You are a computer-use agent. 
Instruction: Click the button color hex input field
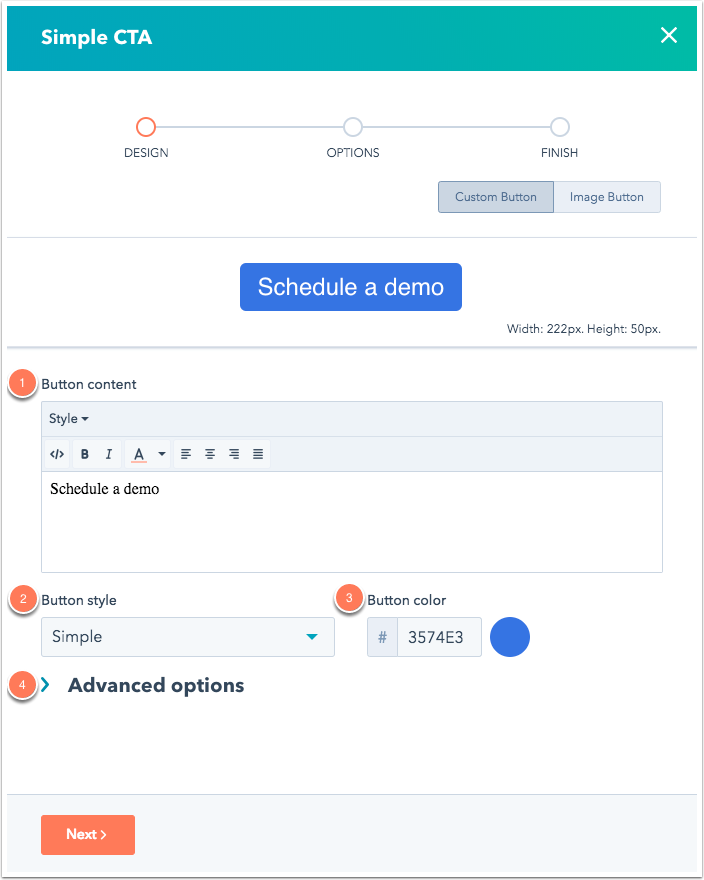pyautogui.click(x=440, y=637)
